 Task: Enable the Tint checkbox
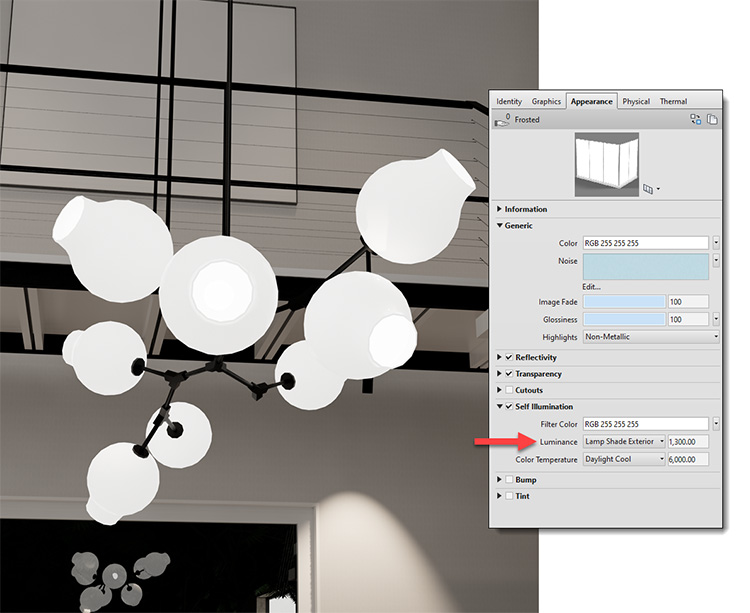click(509, 496)
